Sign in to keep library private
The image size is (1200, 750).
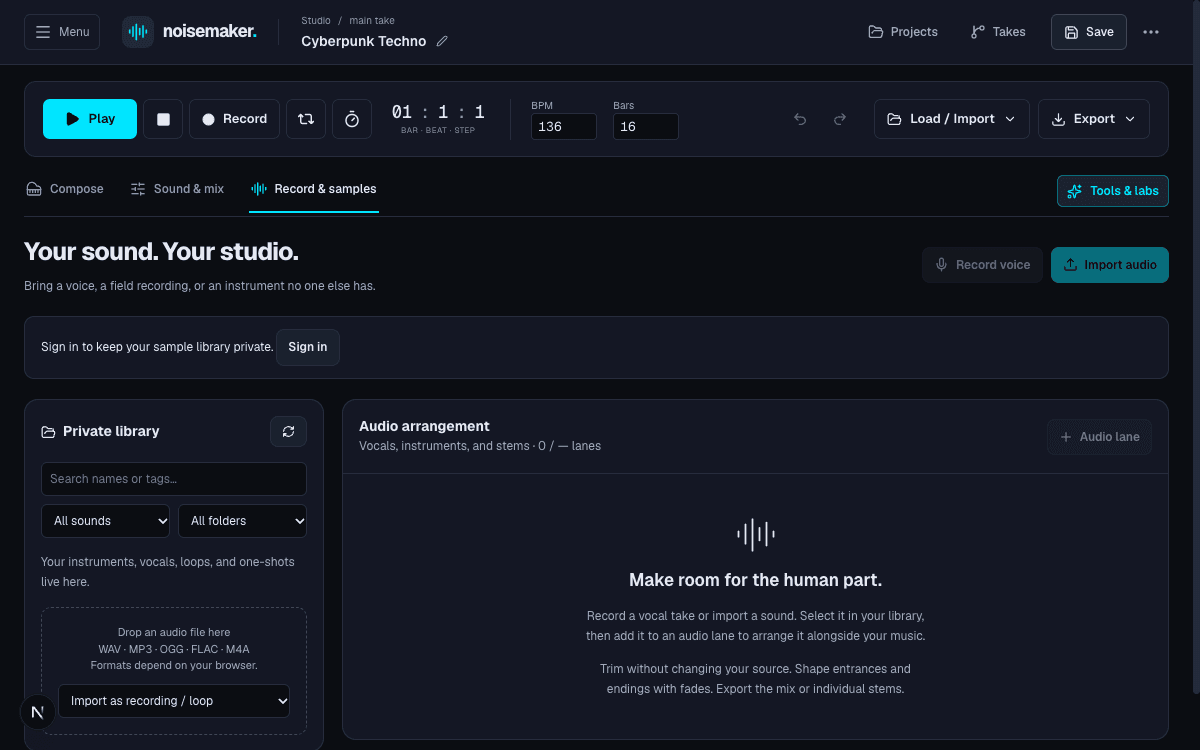(308, 347)
